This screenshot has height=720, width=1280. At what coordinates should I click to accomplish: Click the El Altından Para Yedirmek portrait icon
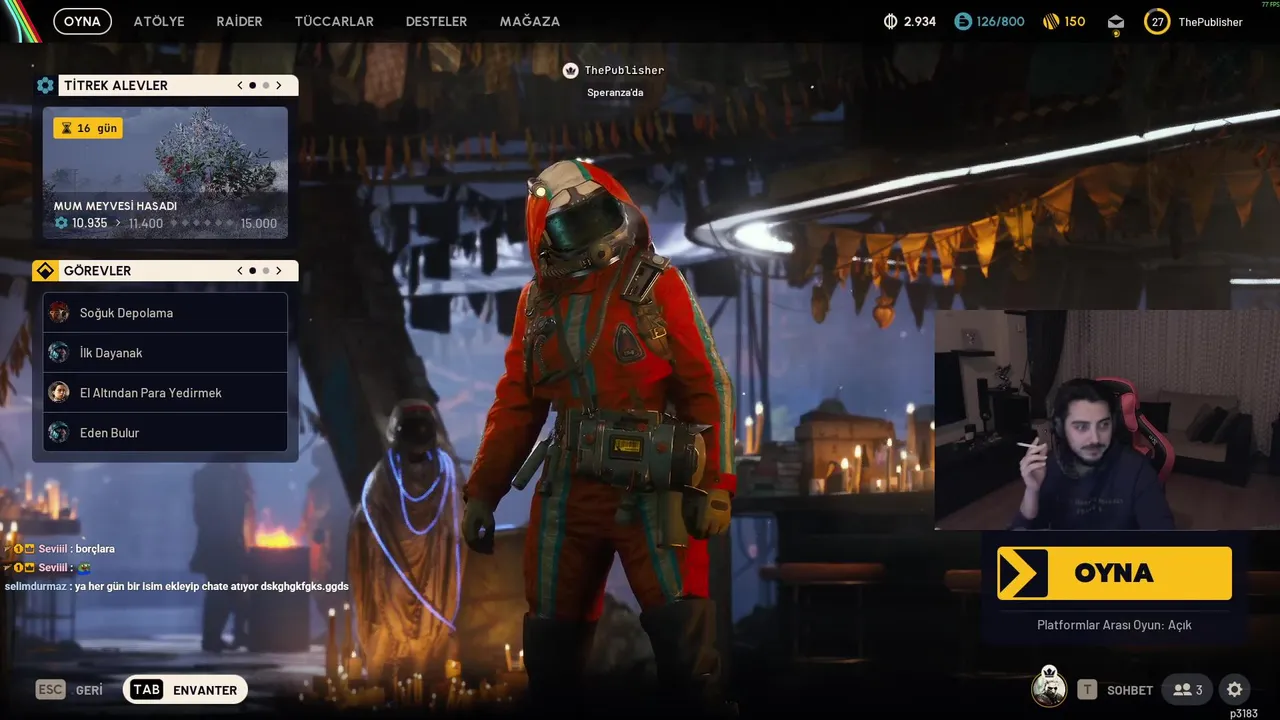click(x=59, y=393)
